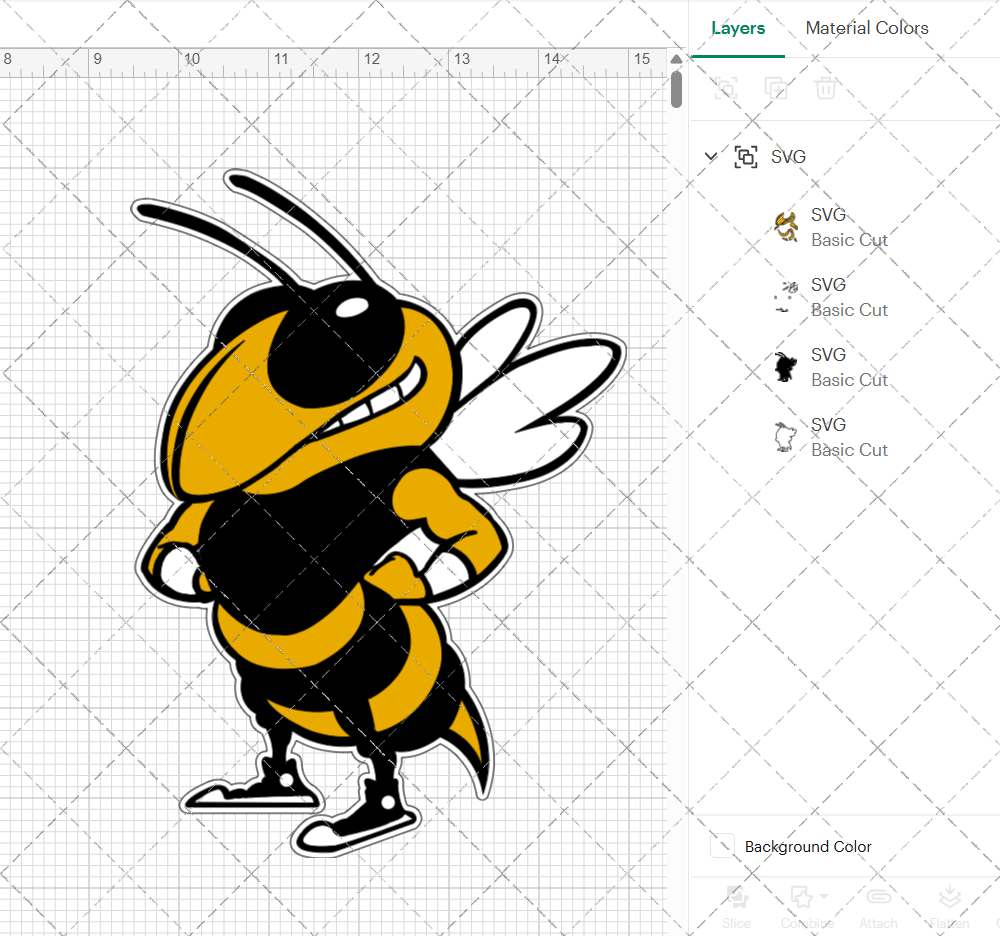Image resolution: width=1000 pixels, height=936 pixels.
Task: Click the Attach tool icon
Action: click(878, 897)
